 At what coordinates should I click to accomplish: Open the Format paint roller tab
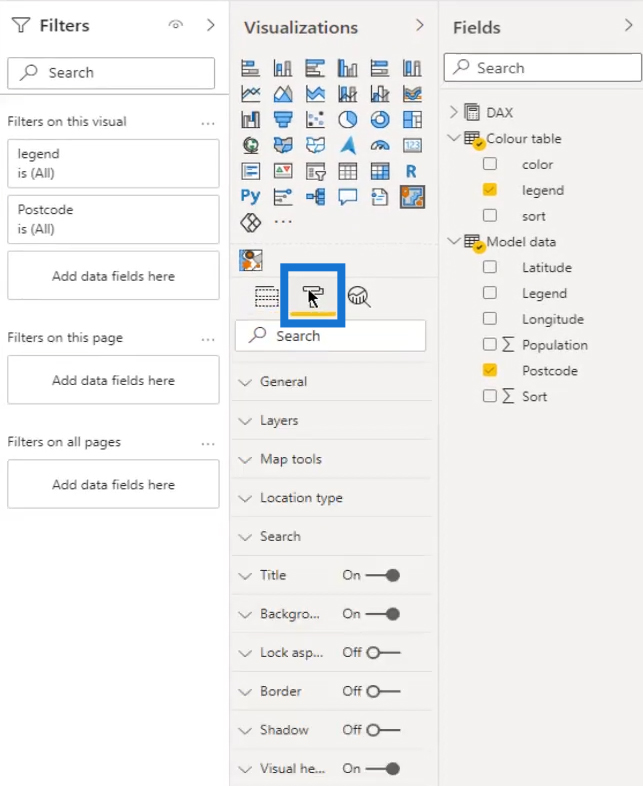pyautogui.click(x=313, y=297)
